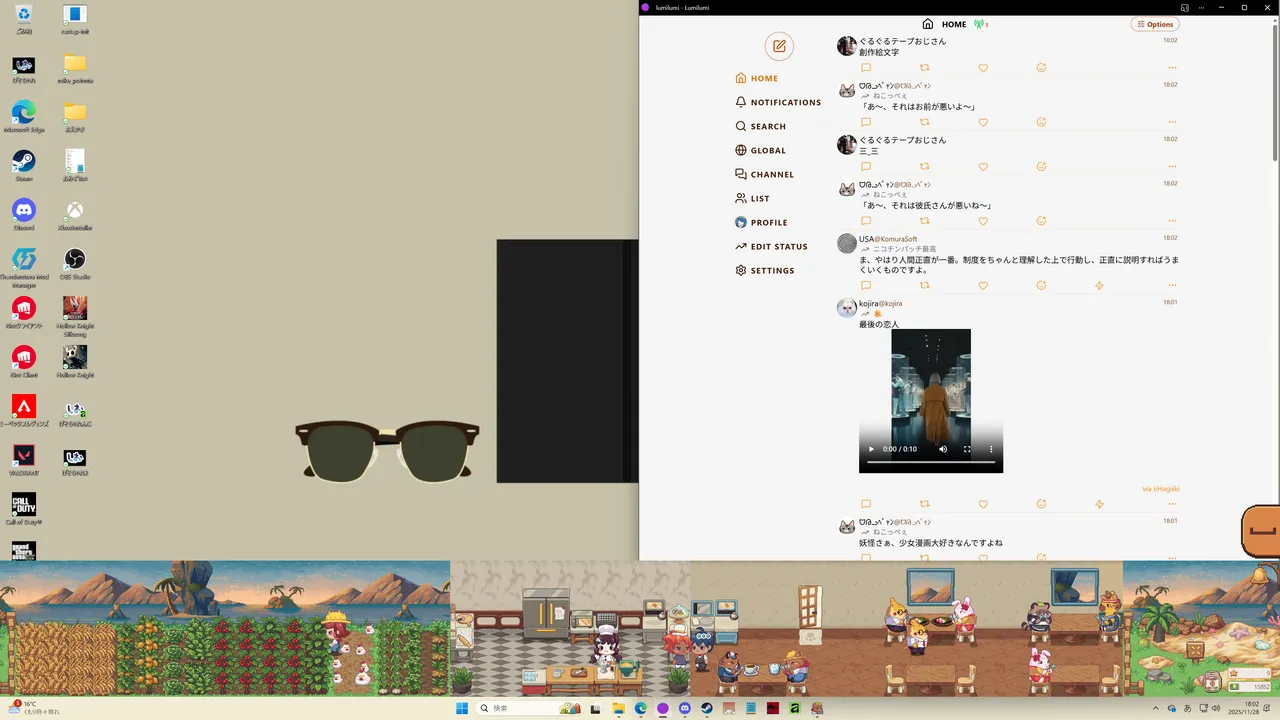Go to Notifications in sidebar
The image size is (1280, 720).
tap(785, 102)
